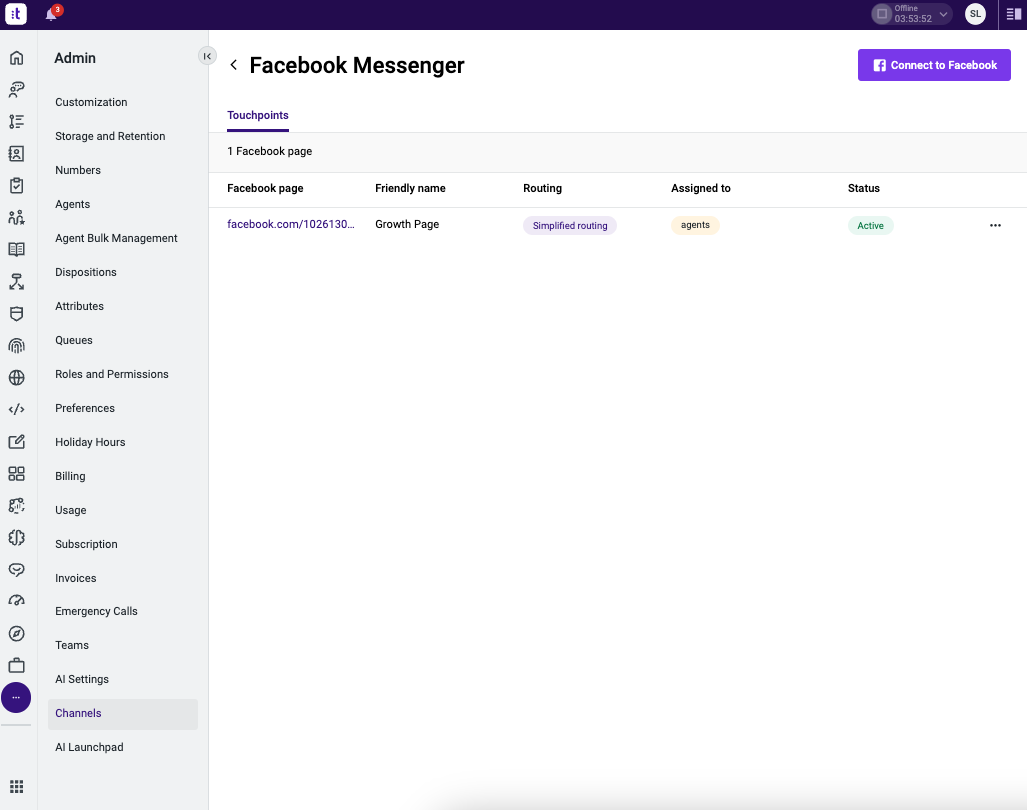Open the speedometer gauge icon
The image size is (1027, 810).
tap(16, 601)
